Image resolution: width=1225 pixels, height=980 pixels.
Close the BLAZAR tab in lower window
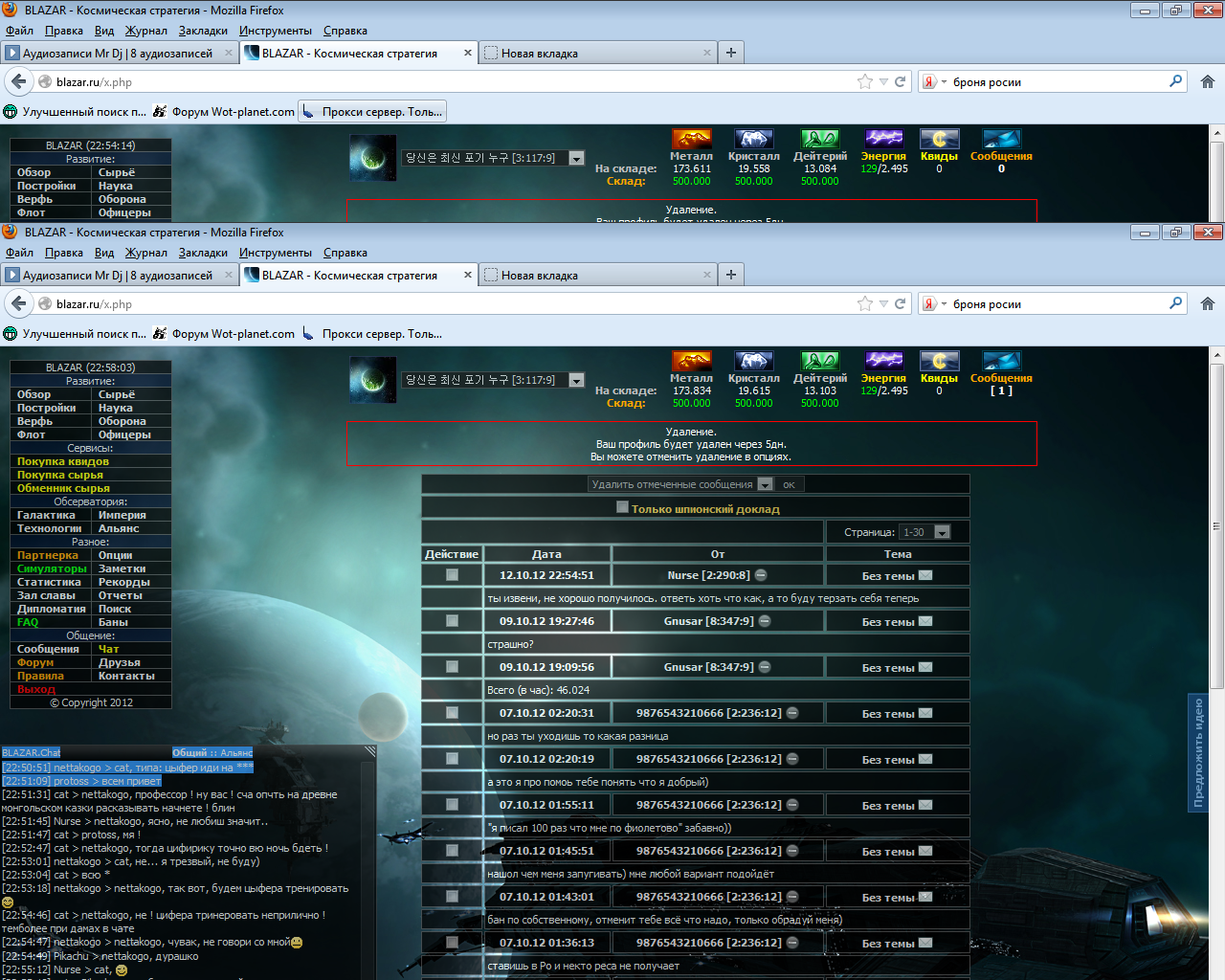468,275
